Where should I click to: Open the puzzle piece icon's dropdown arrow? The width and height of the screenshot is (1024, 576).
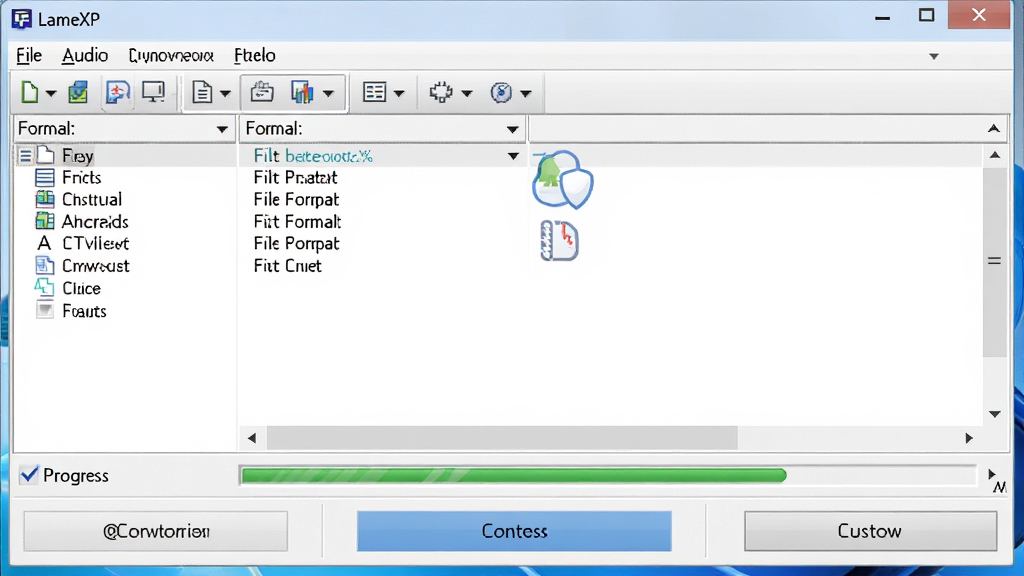(x=466, y=93)
